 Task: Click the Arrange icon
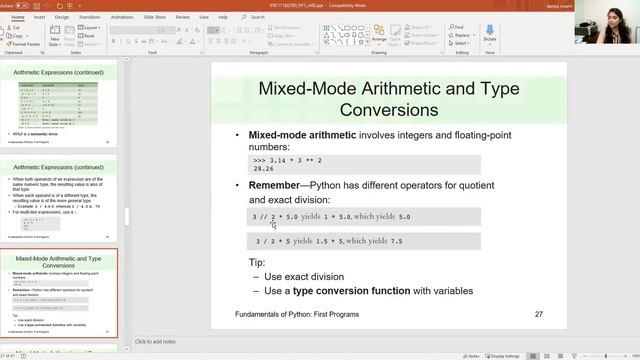pos(379,31)
